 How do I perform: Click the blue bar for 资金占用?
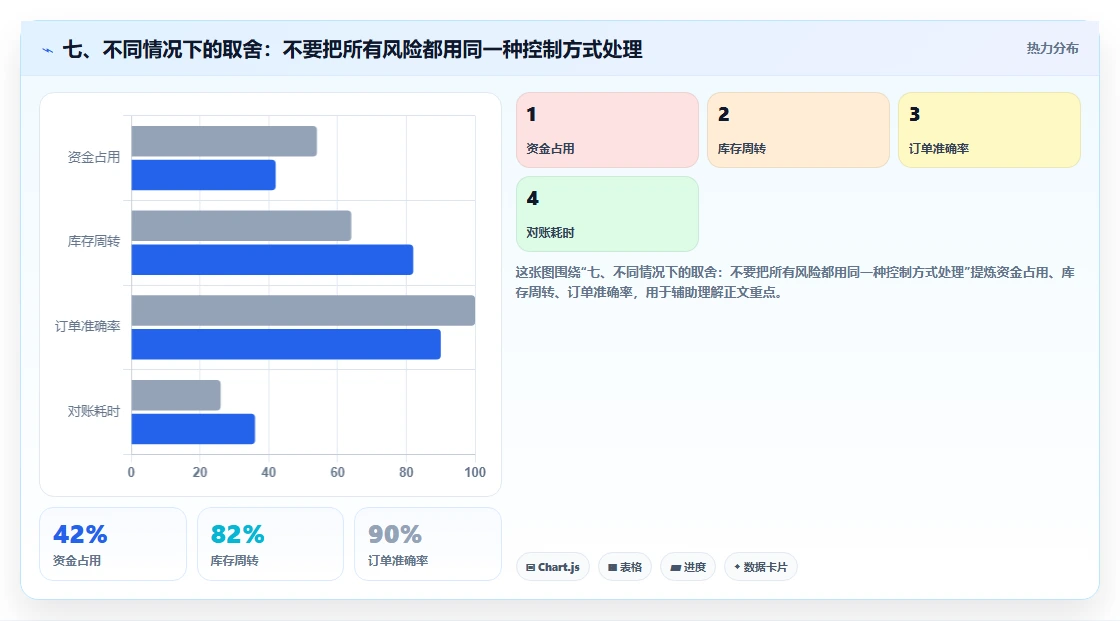[204, 175]
